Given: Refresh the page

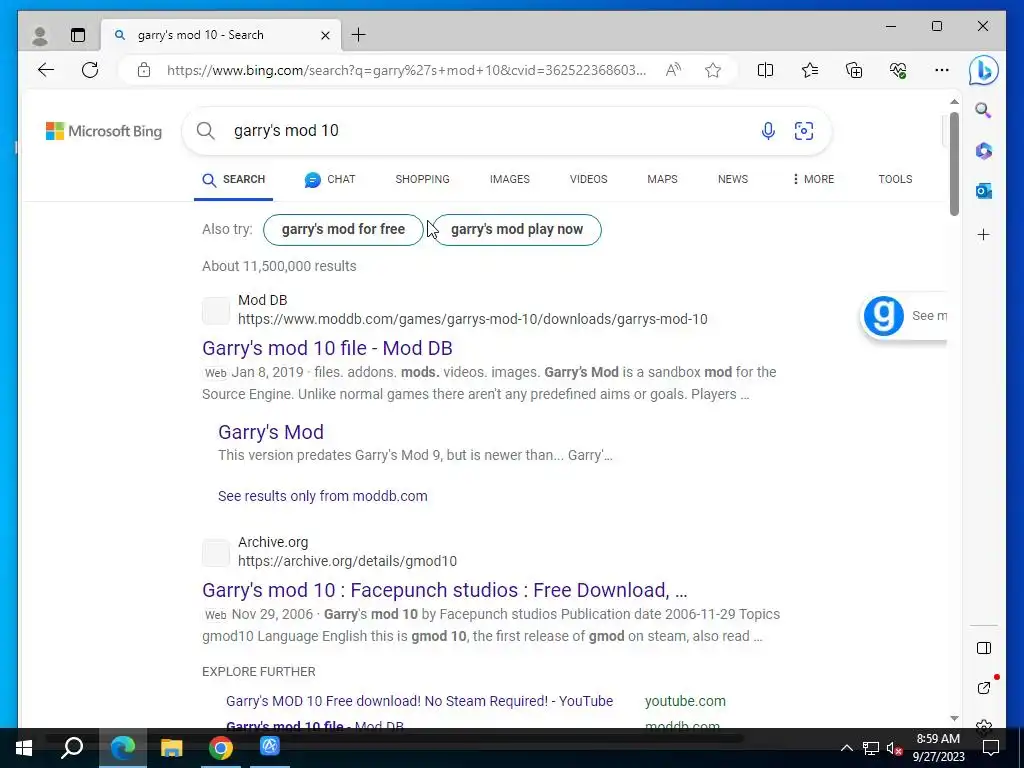Looking at the screenshot, I should click(x=90, y=70).
